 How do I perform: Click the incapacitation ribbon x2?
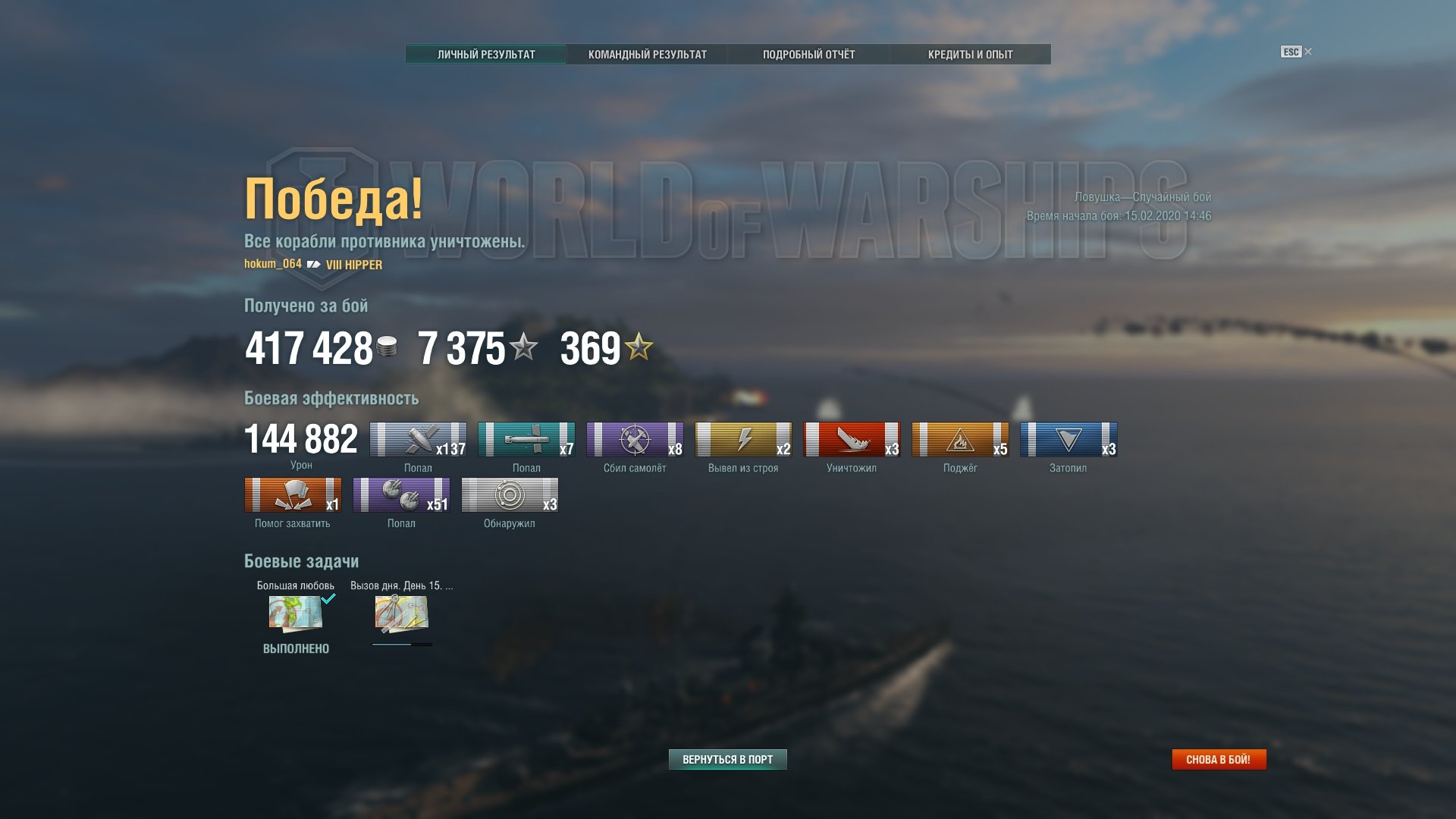pyautogui.click(x=743, y=440)
